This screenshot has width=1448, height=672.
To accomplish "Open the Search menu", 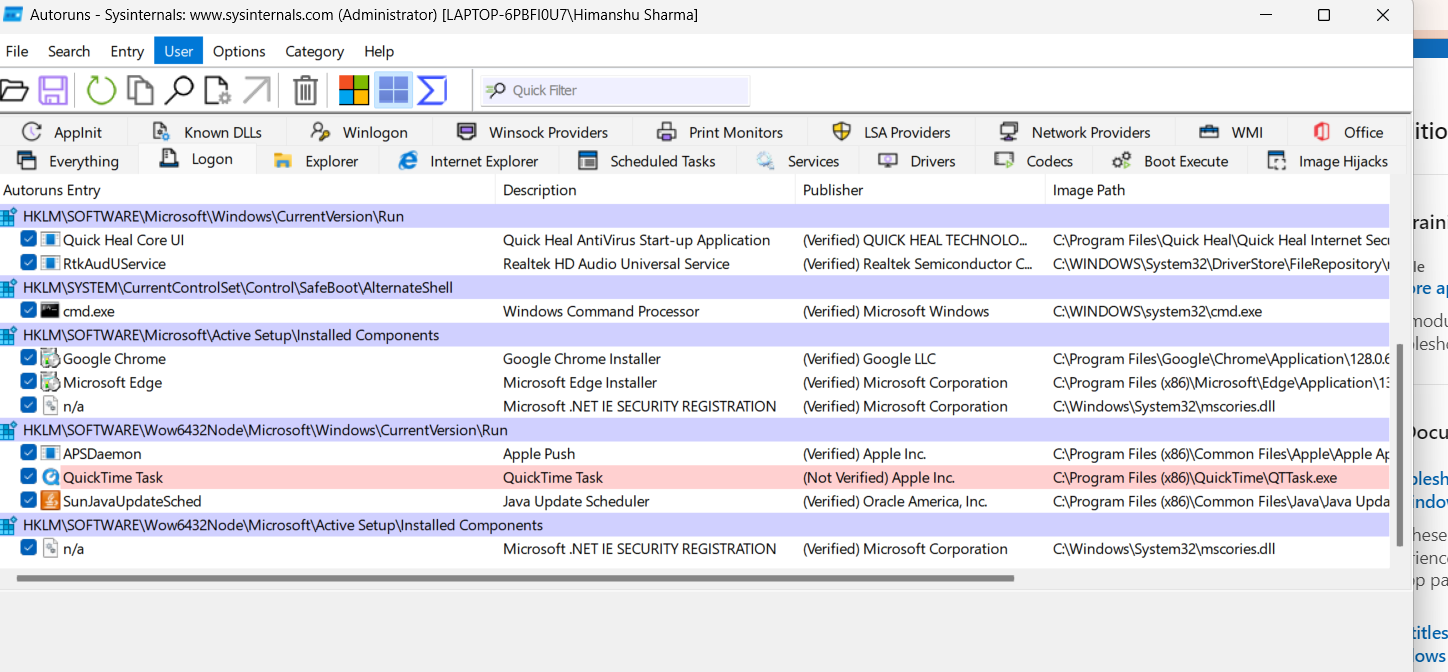I will (69, 51).
